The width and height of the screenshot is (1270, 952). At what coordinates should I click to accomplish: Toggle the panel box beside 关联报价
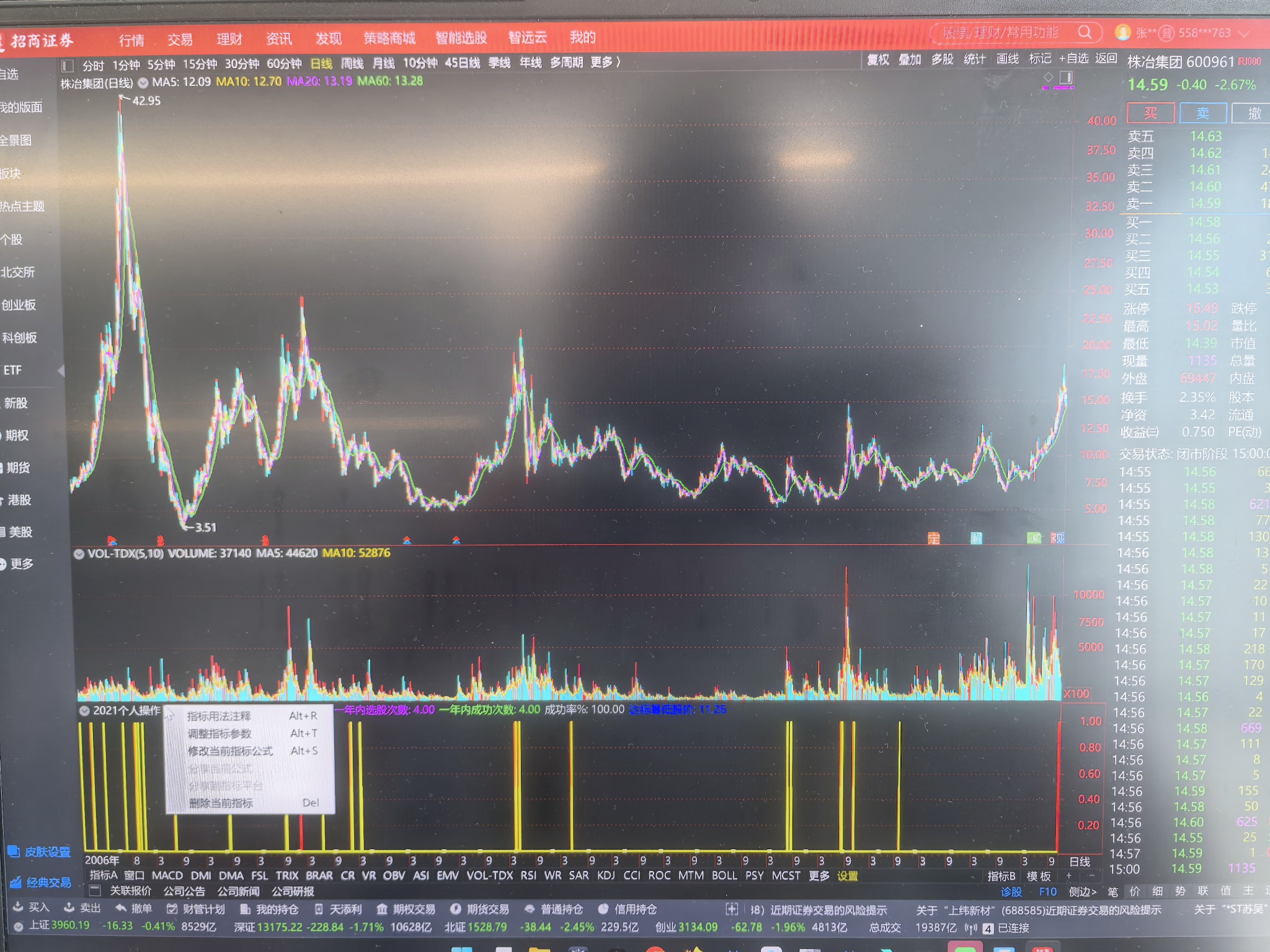[95, 891]
